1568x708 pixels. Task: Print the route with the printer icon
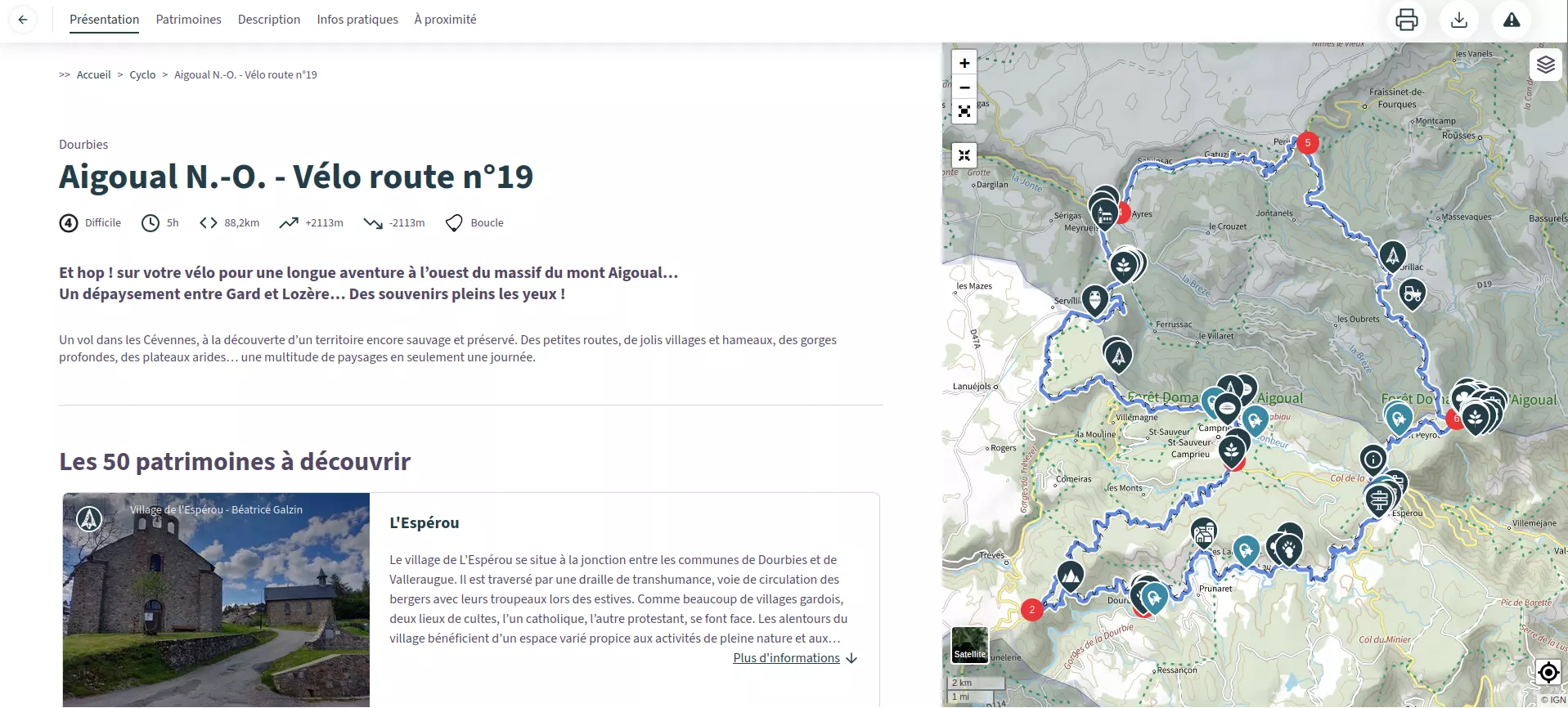tap(1406, 20)
